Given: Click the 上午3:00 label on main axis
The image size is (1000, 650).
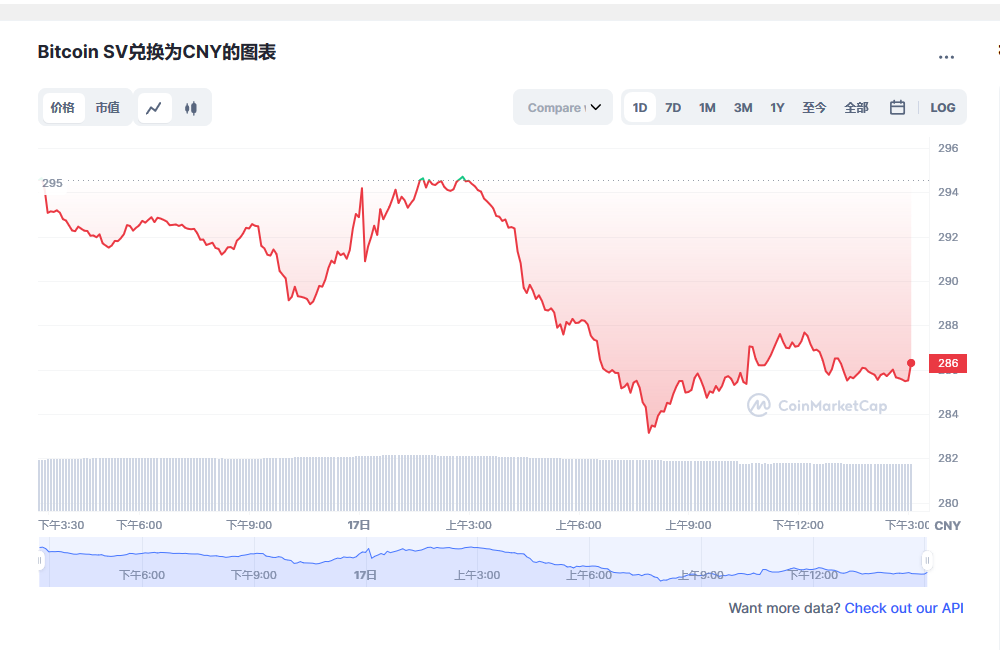Looking at the screenshot, I should click(x=468, y=525).
